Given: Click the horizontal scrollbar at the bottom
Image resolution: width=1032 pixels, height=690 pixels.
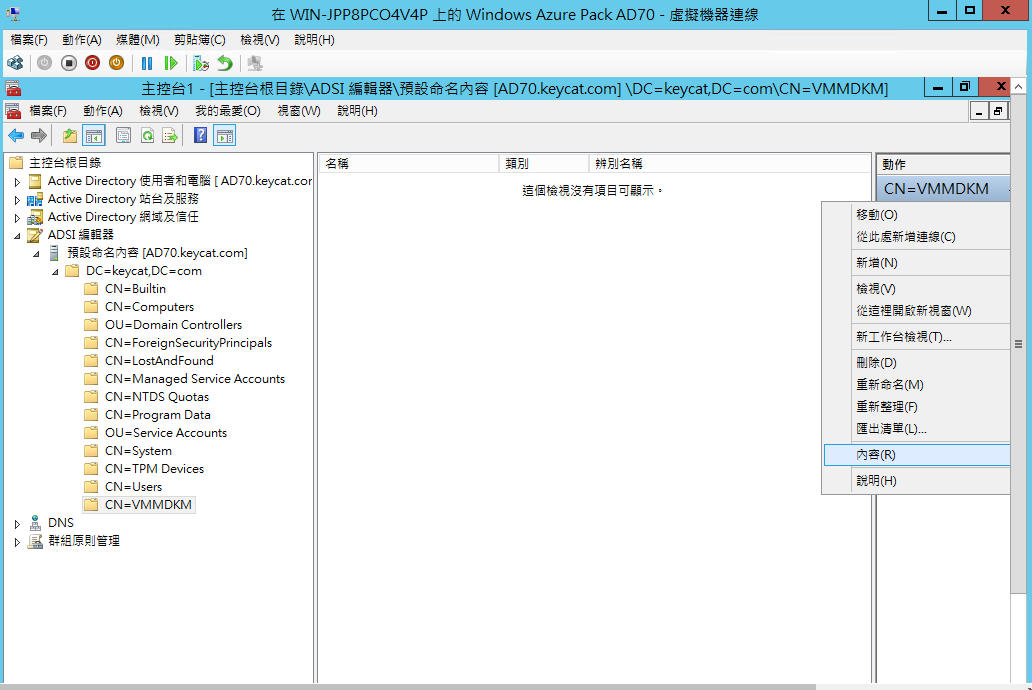Looking at the screenshot, I should coord(408,687).
